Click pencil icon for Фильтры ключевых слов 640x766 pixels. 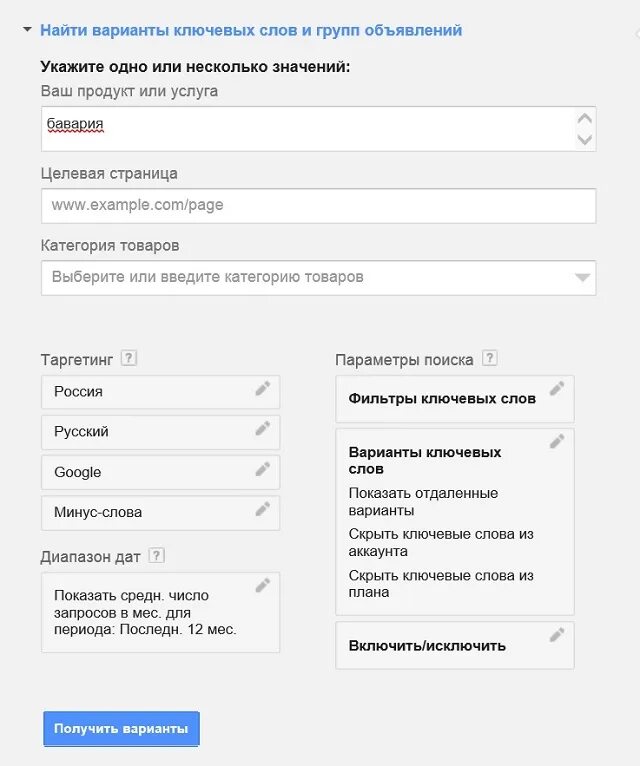(557, 388)
